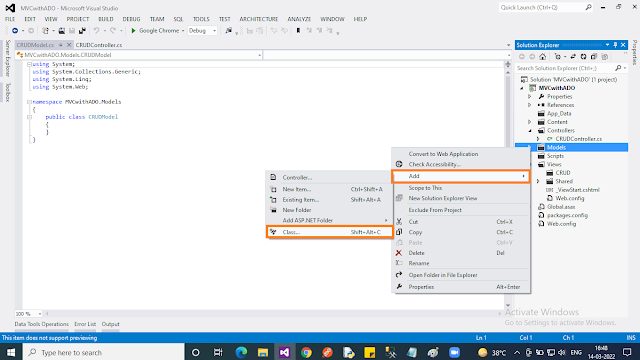Expand the CRUDController.cs tree node
The width and height of the screenshot is (640, 360).
[538, 139]
